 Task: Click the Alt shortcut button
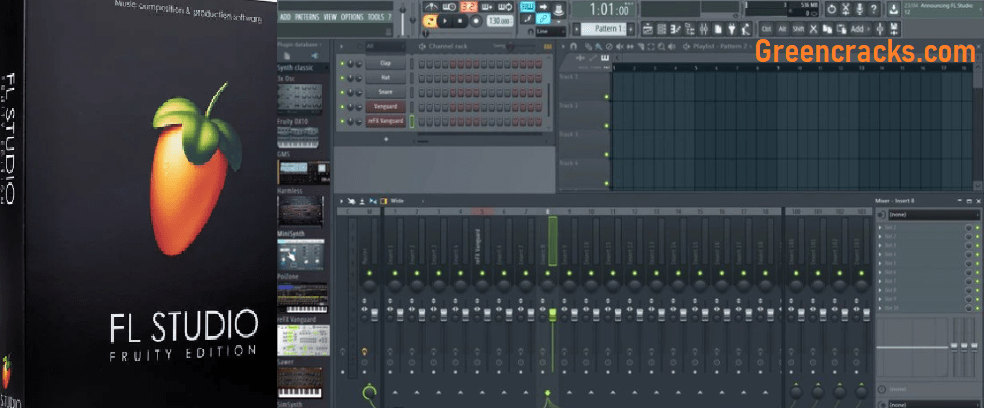pyautogui.click(x=782, y=29)
